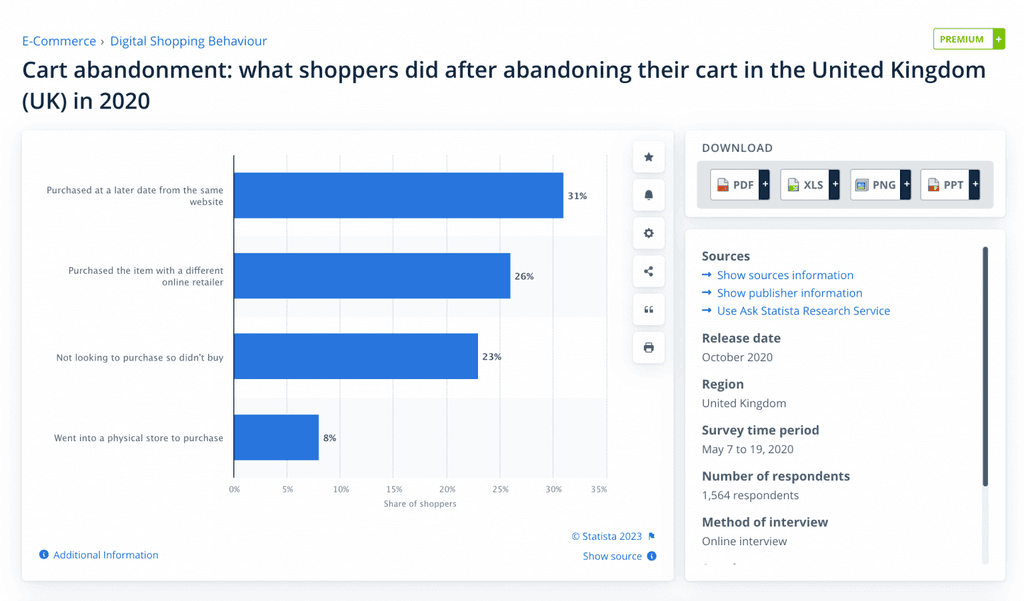Expand additional XLS download options
The image size is (1024, 601).
point(835,184)
